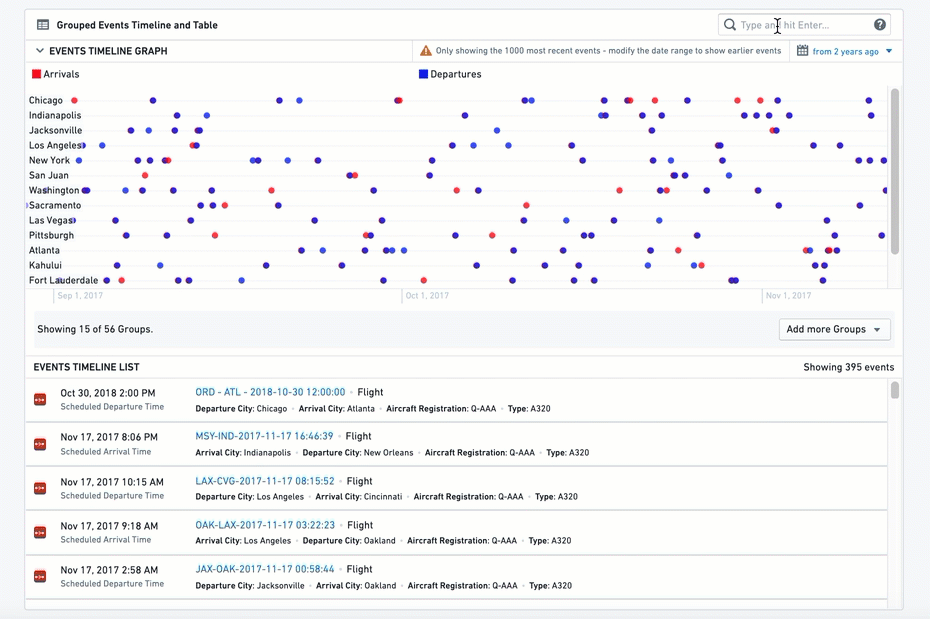Viewport: 930px width, 619px height.
Task: Select the Jacksonville group row label
Action: [56, 130]
